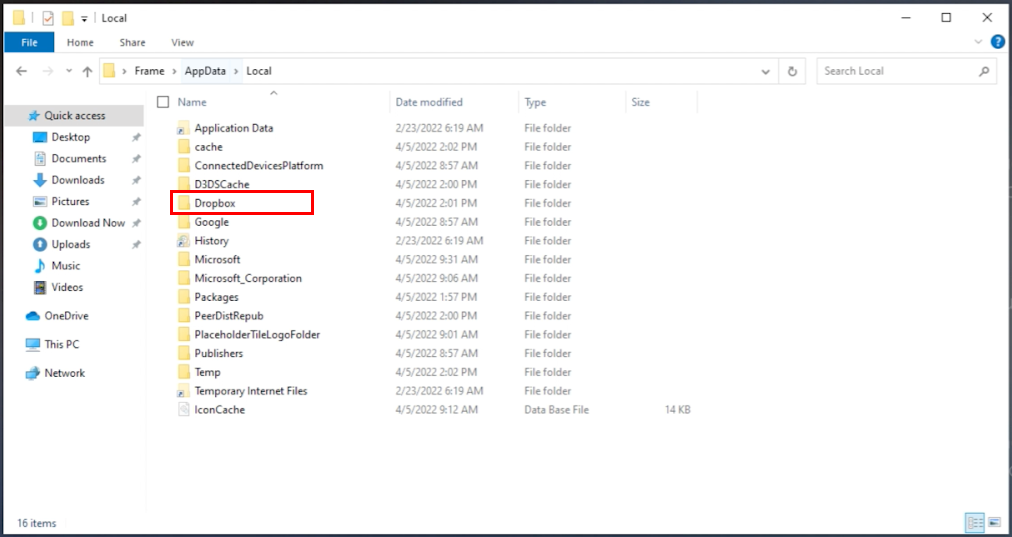
Task: Expand the Frame breadcrumb chevron
Action: [x=174, y=71]
